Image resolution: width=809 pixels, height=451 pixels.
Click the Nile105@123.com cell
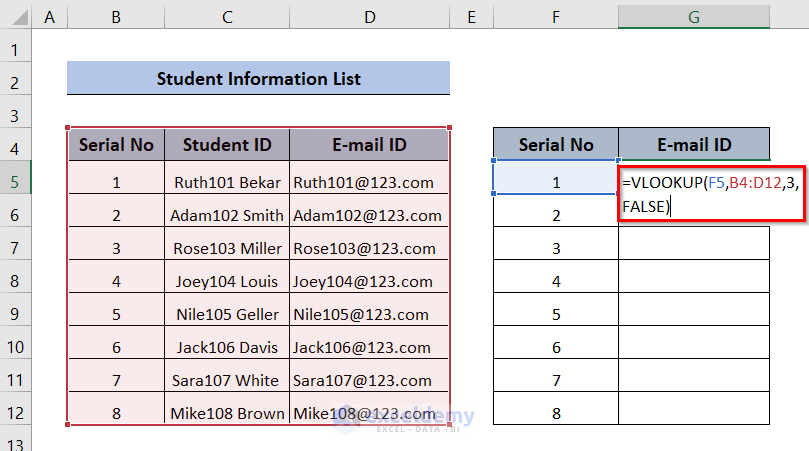pos(369,314)
